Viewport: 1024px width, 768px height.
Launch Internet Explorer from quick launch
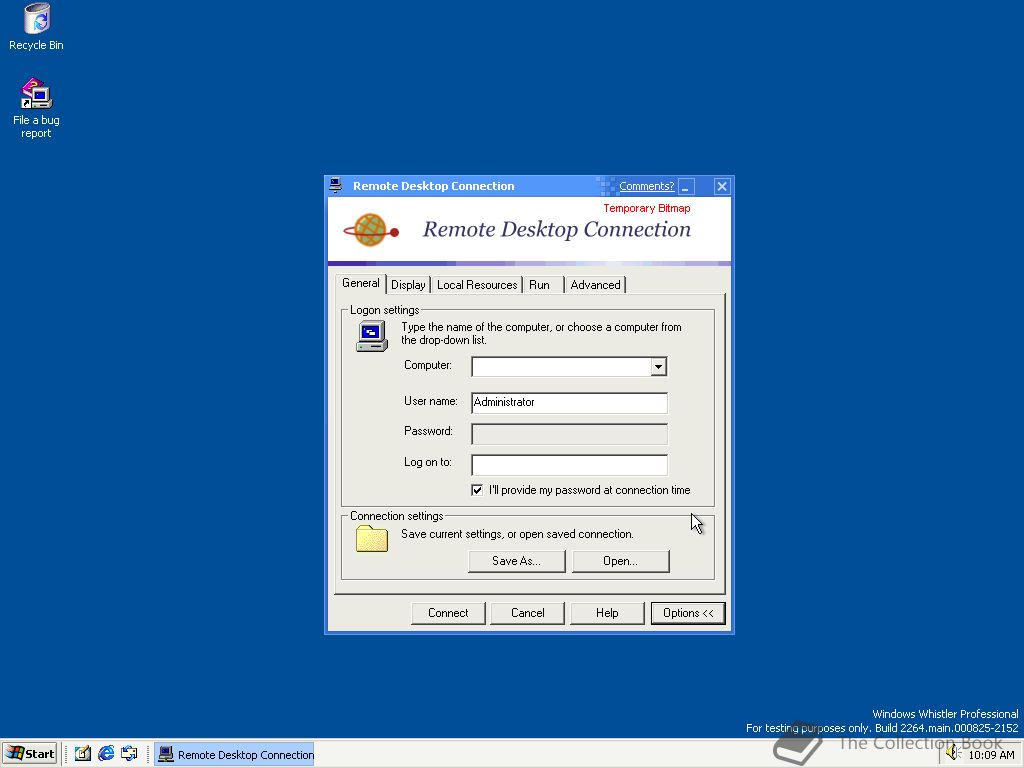coord(106,754)
